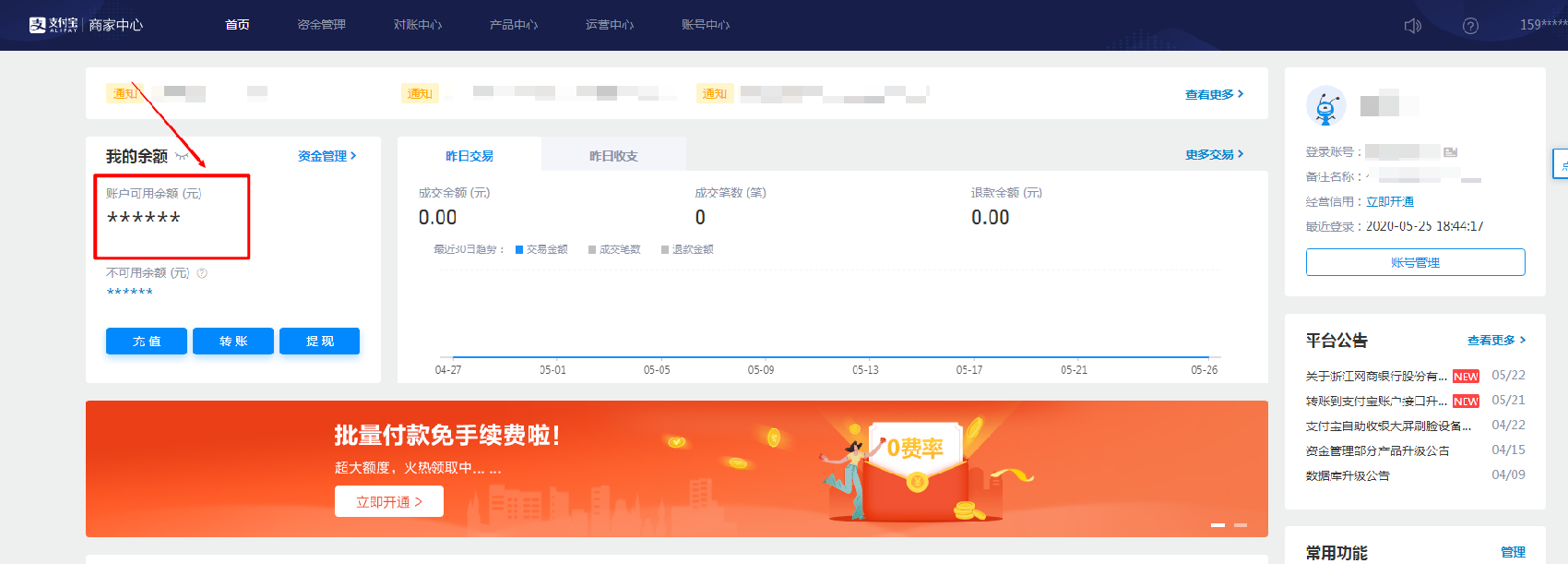Click 立即开通 on the orange banner

[388, 502]
